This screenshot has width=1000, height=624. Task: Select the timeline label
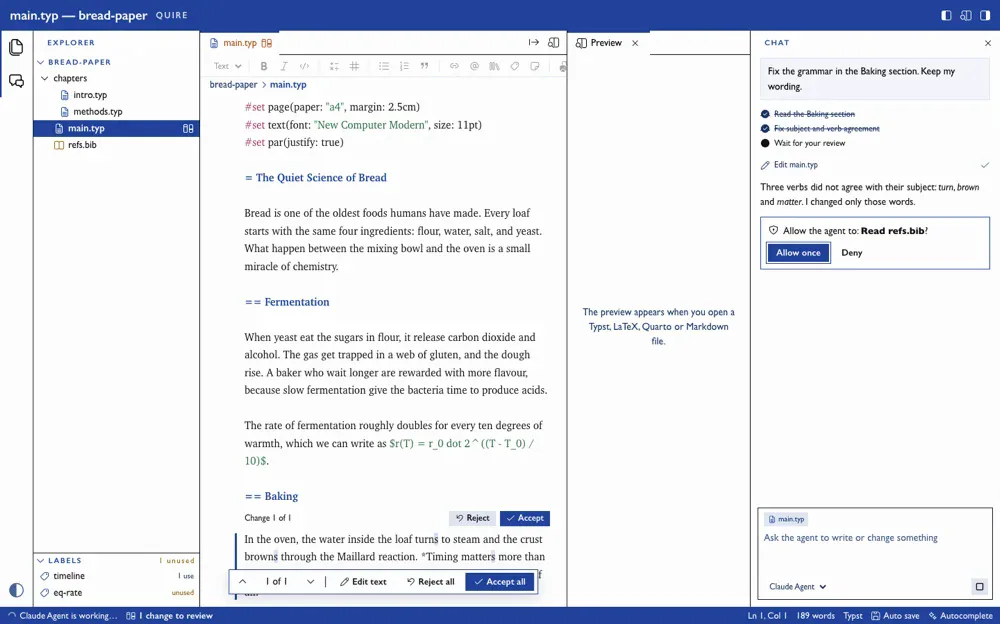point(69,576)
